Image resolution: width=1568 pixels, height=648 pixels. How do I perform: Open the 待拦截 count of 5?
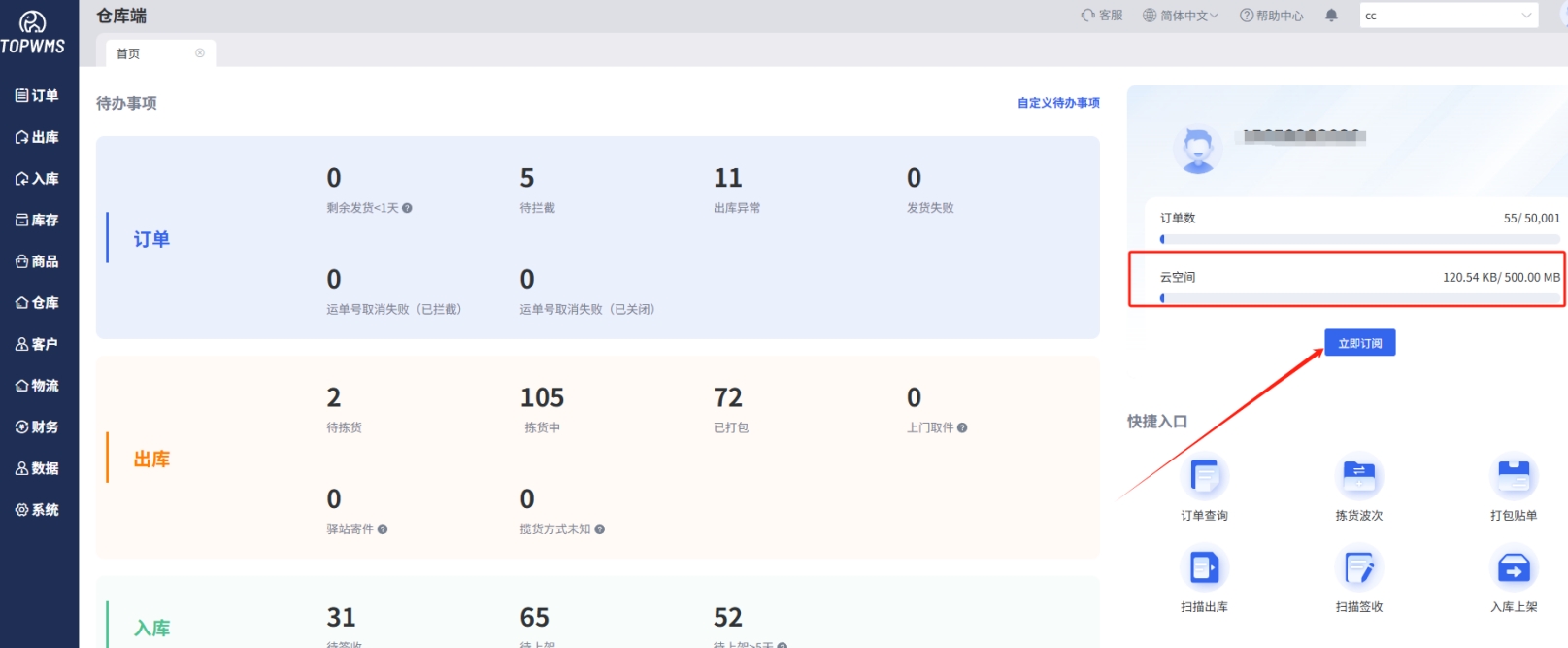click(x=527, y=178)
